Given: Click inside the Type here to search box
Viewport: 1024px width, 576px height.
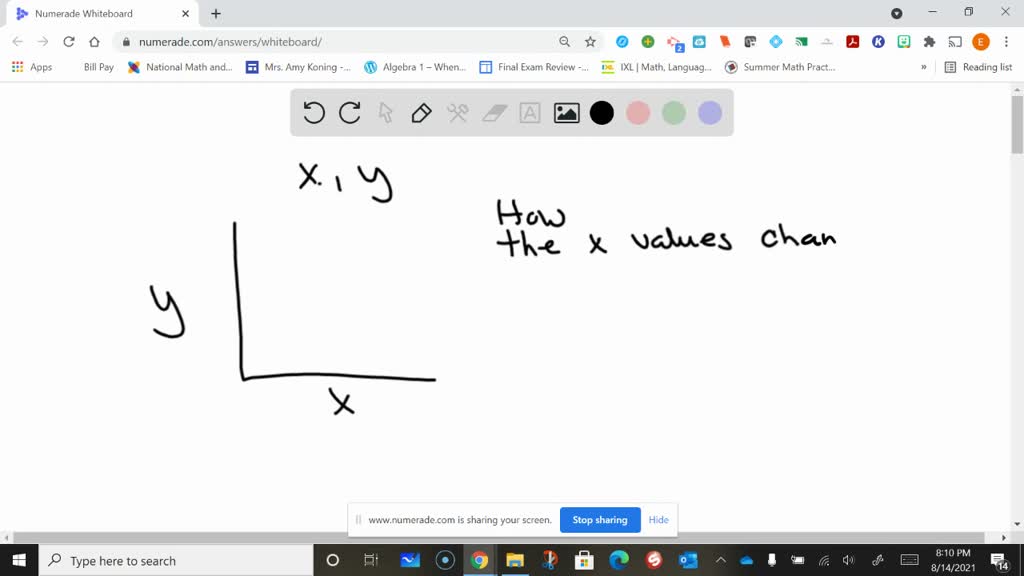Looking at the screenshot, I should point(160,560).
